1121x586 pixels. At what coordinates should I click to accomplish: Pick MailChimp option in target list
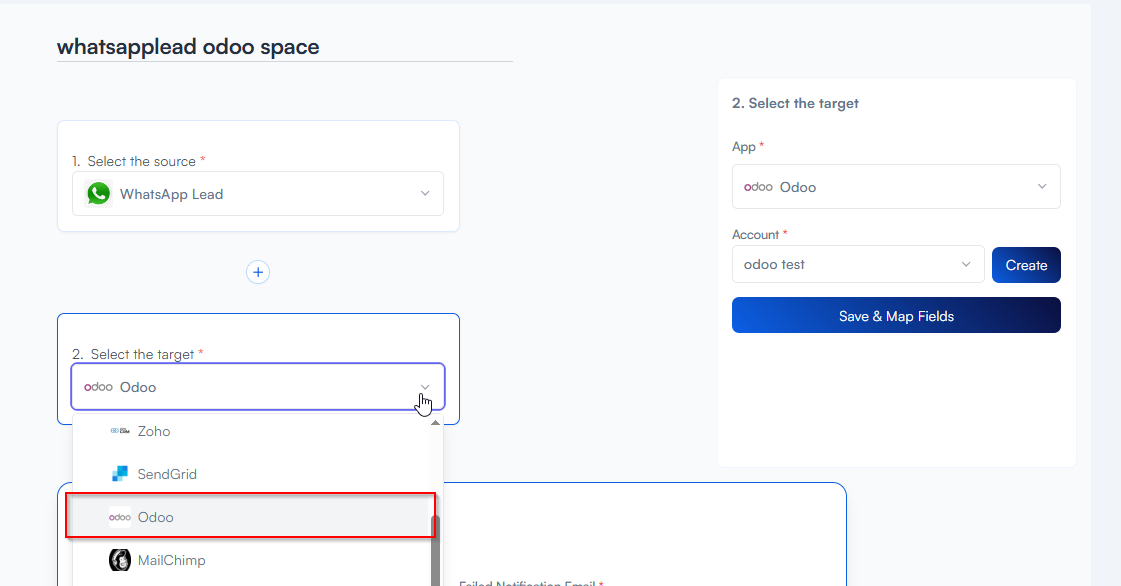click(171, 560)
